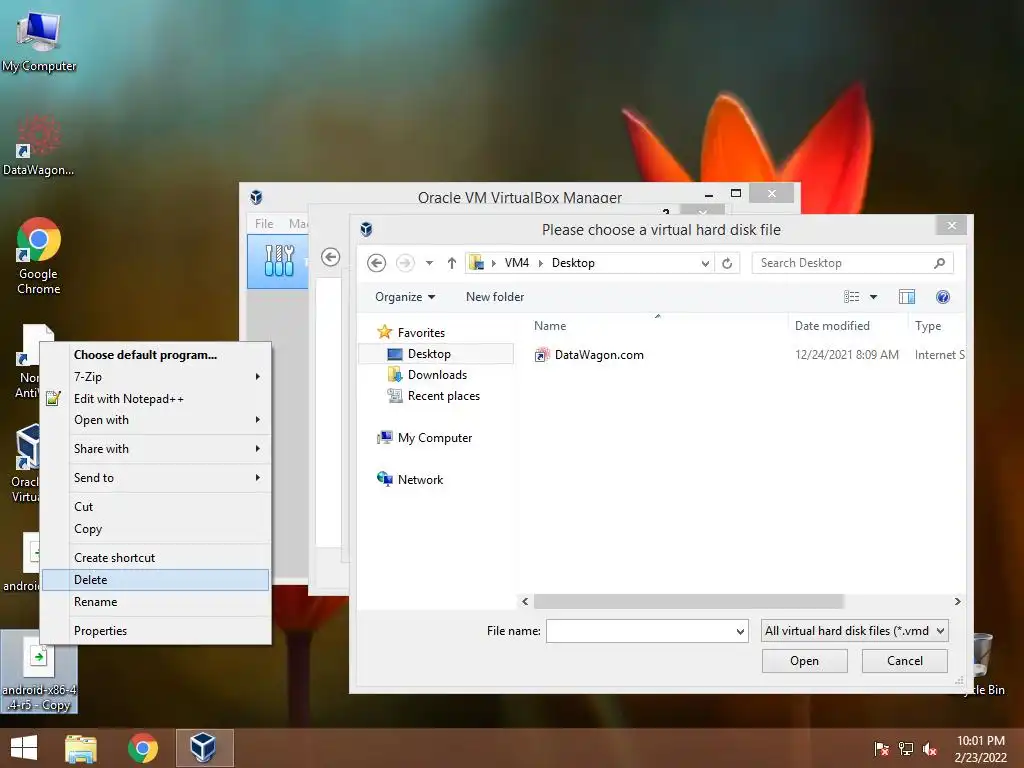Go back in the file dialog
Viewport: 1024px width, 768px height.
tap(376, 263)
